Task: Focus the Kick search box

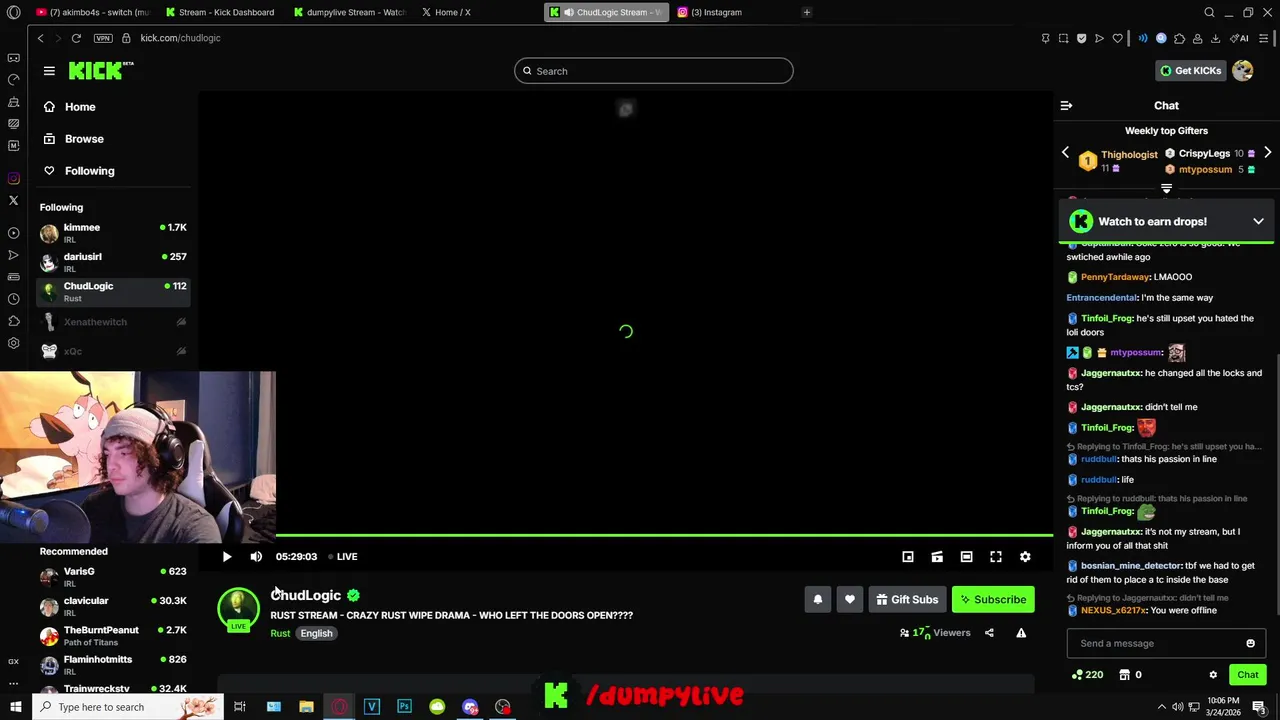Action: click(x=654, y=71)
